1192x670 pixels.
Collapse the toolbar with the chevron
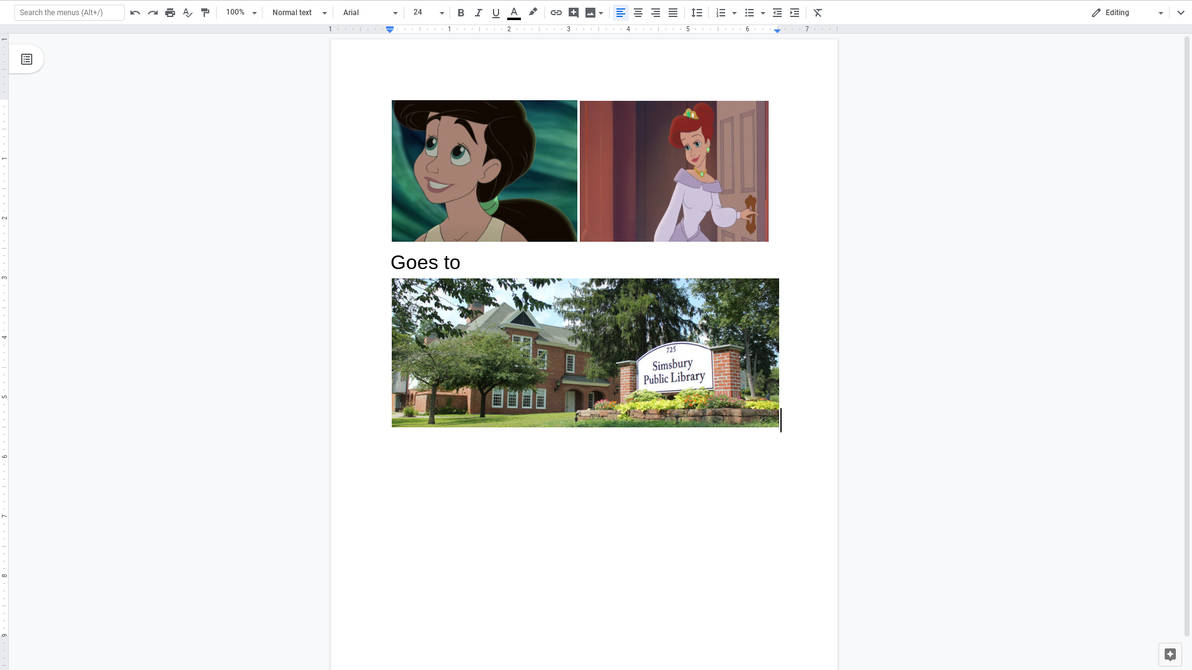tap(1181, 13)
